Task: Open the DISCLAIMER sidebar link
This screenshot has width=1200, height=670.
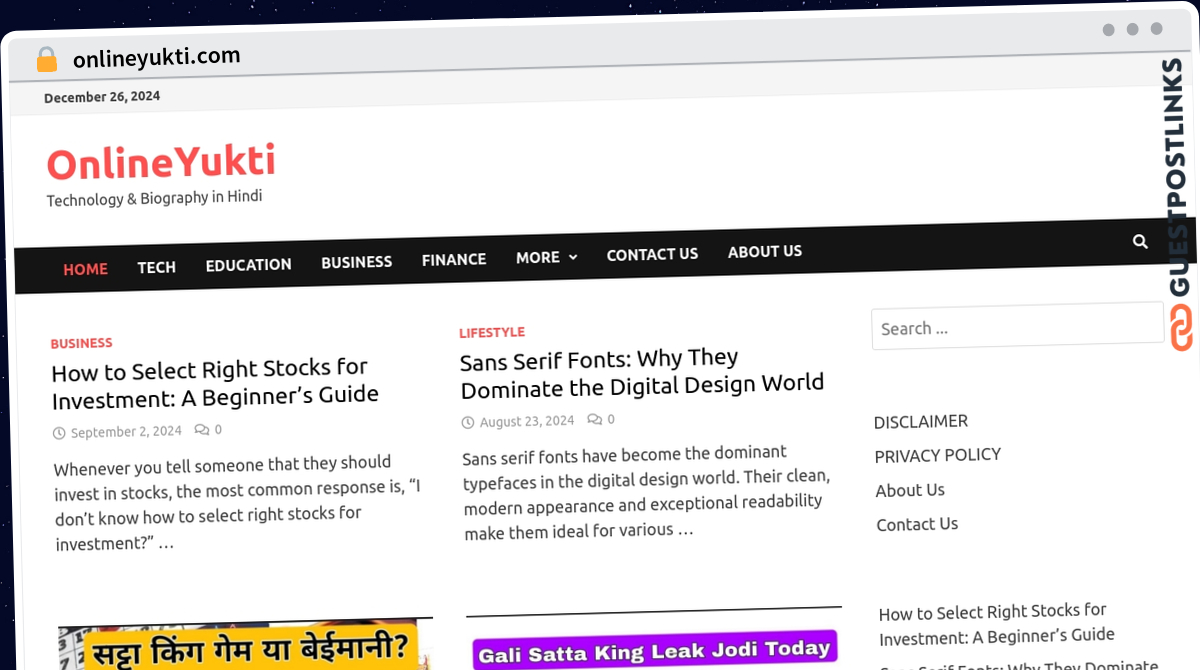Action: click(921, 421)
